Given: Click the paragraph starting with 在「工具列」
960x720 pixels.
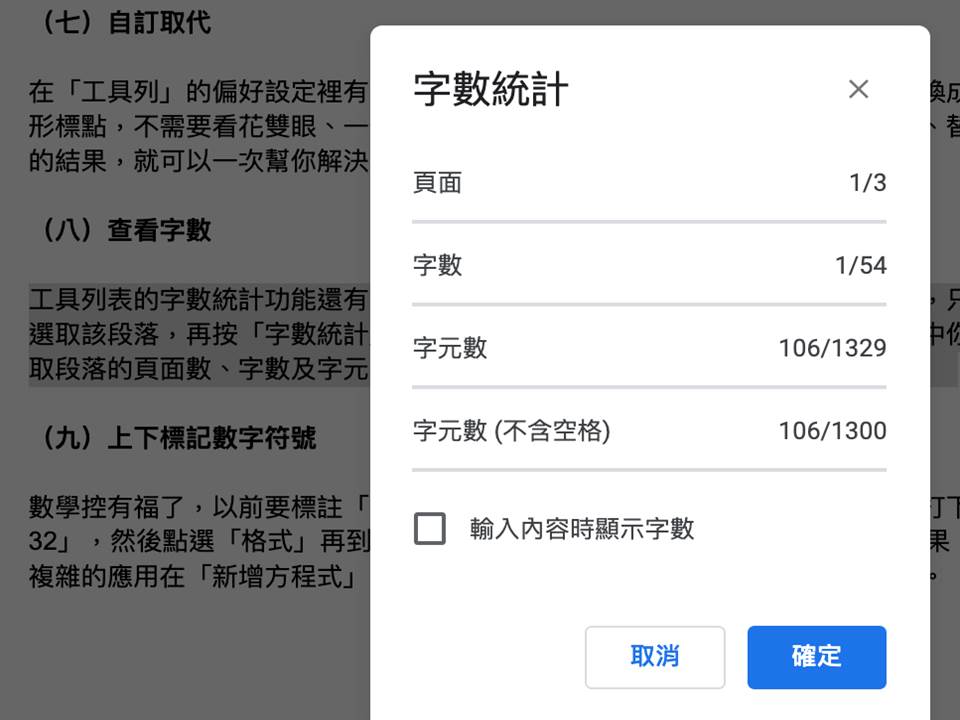Looking at the screenshot, I should [198, 126].
